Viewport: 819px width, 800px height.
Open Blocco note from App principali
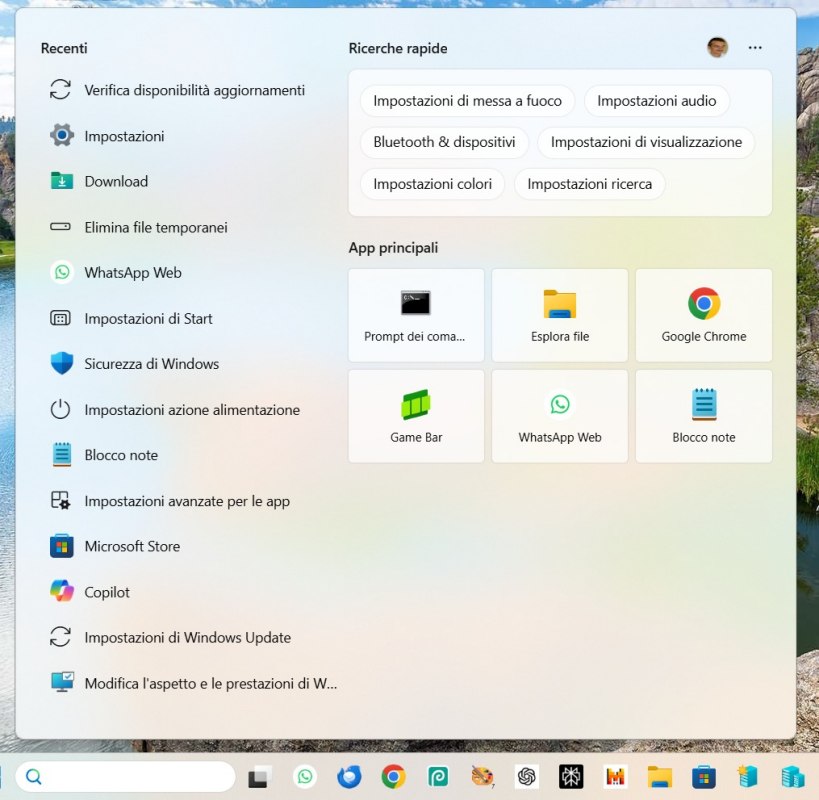point(703,416)
